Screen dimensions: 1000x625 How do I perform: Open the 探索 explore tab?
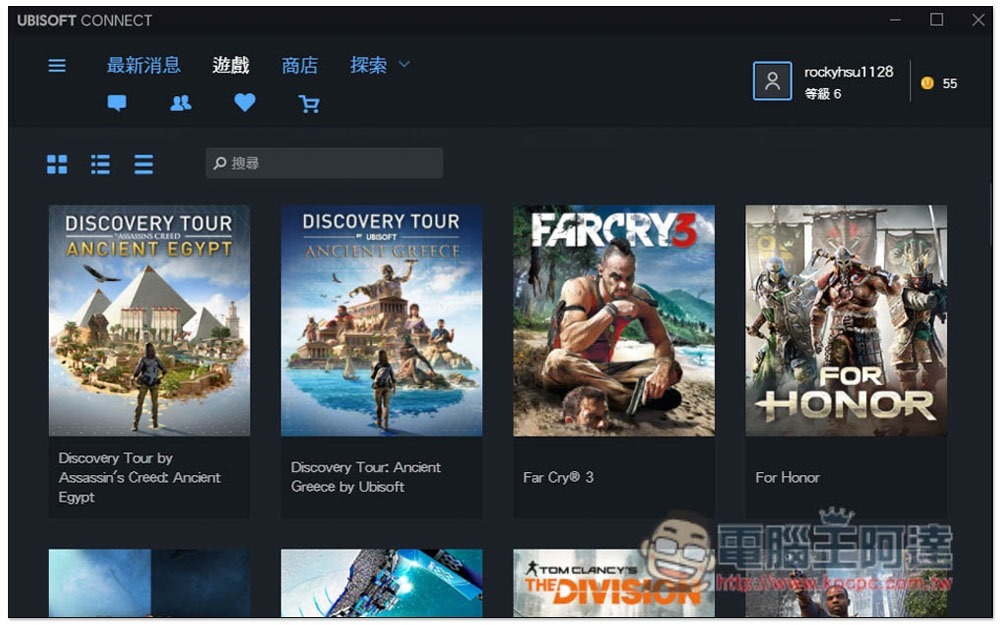pos(369,65)
